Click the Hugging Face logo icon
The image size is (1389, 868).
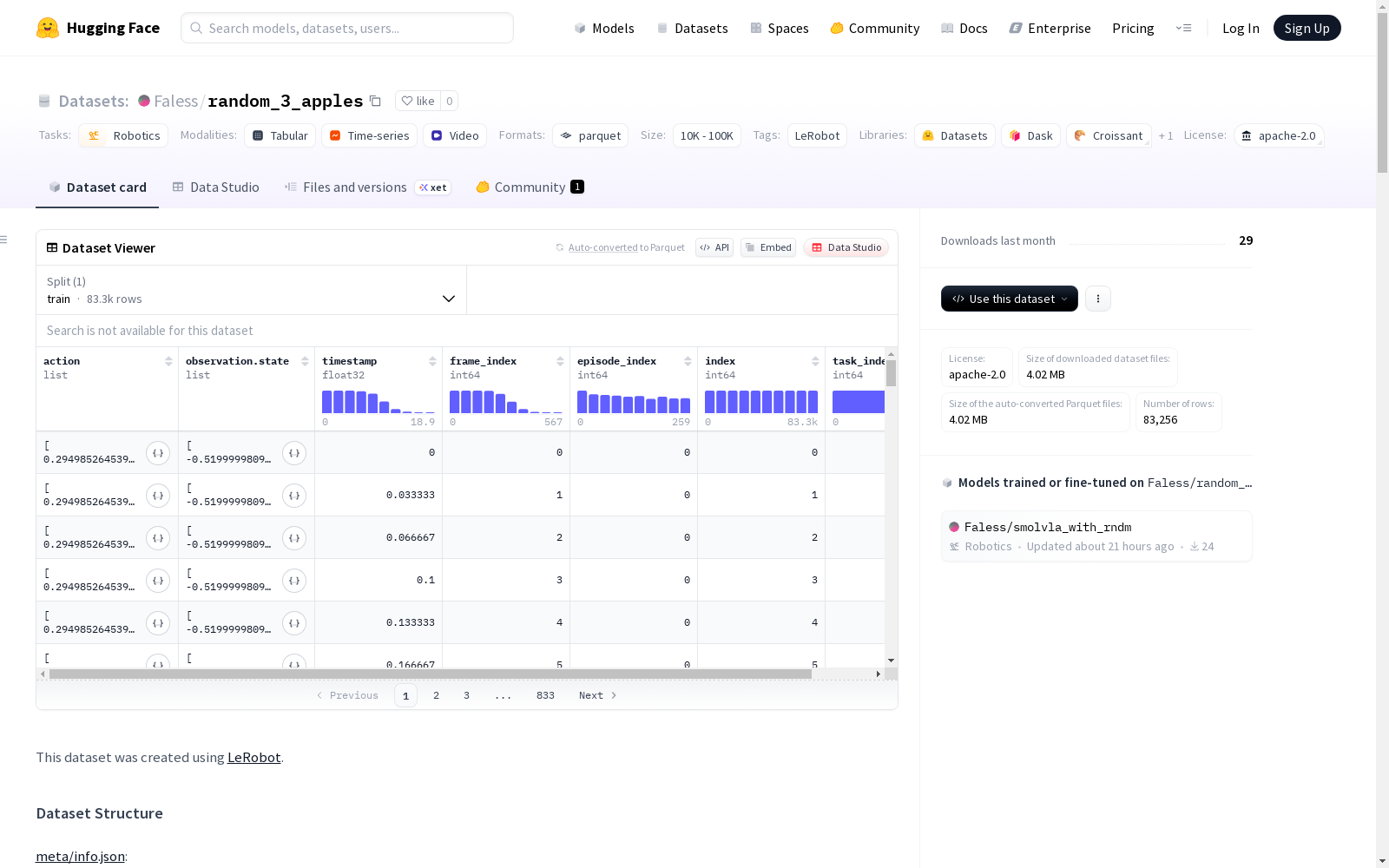tap(48, 28)
